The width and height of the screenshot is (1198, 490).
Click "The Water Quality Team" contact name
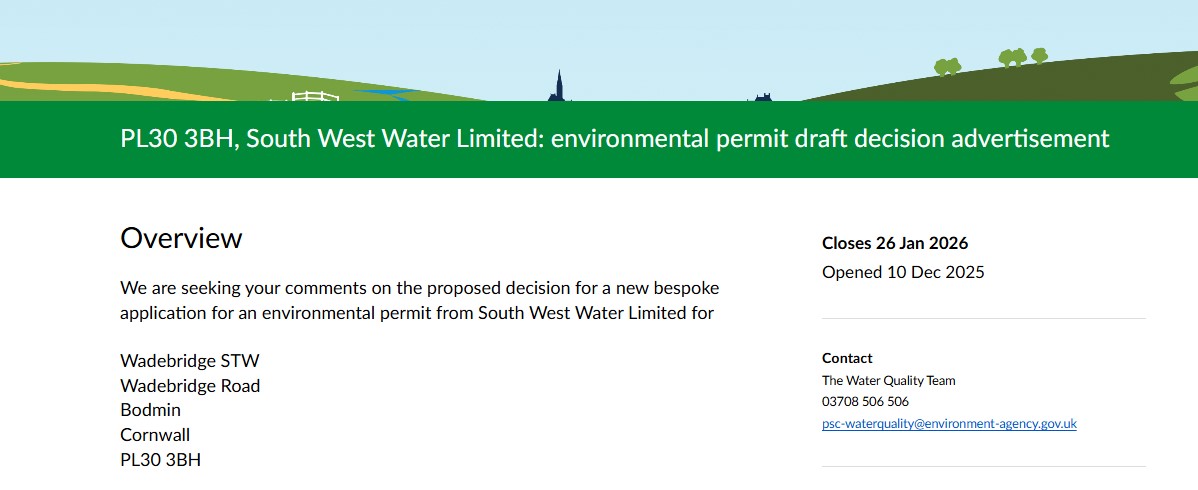click(888, 380)
